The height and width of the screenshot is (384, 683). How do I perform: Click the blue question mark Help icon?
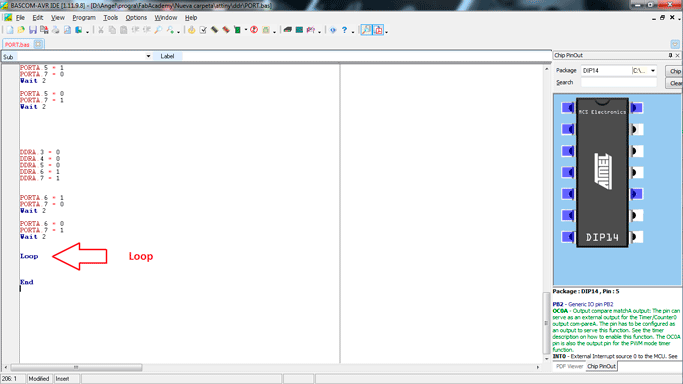(x=345, y=30)
